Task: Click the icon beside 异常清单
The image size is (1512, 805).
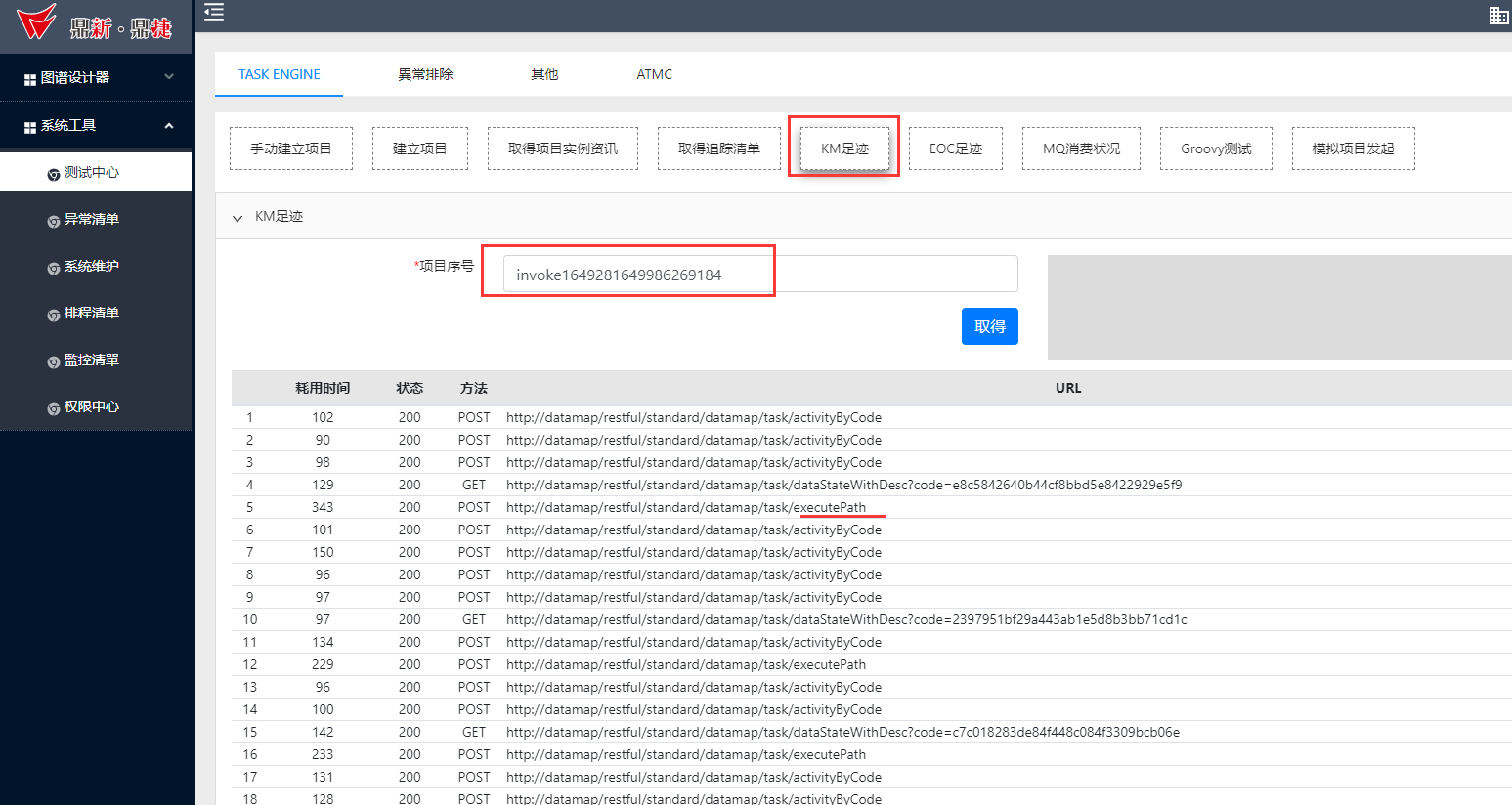Action: click(x=54, y=221)
